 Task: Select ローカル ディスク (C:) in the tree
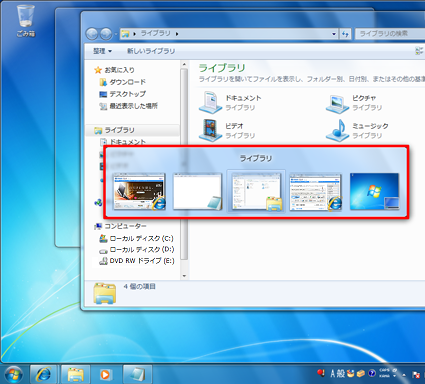click(x=137, y=238)
